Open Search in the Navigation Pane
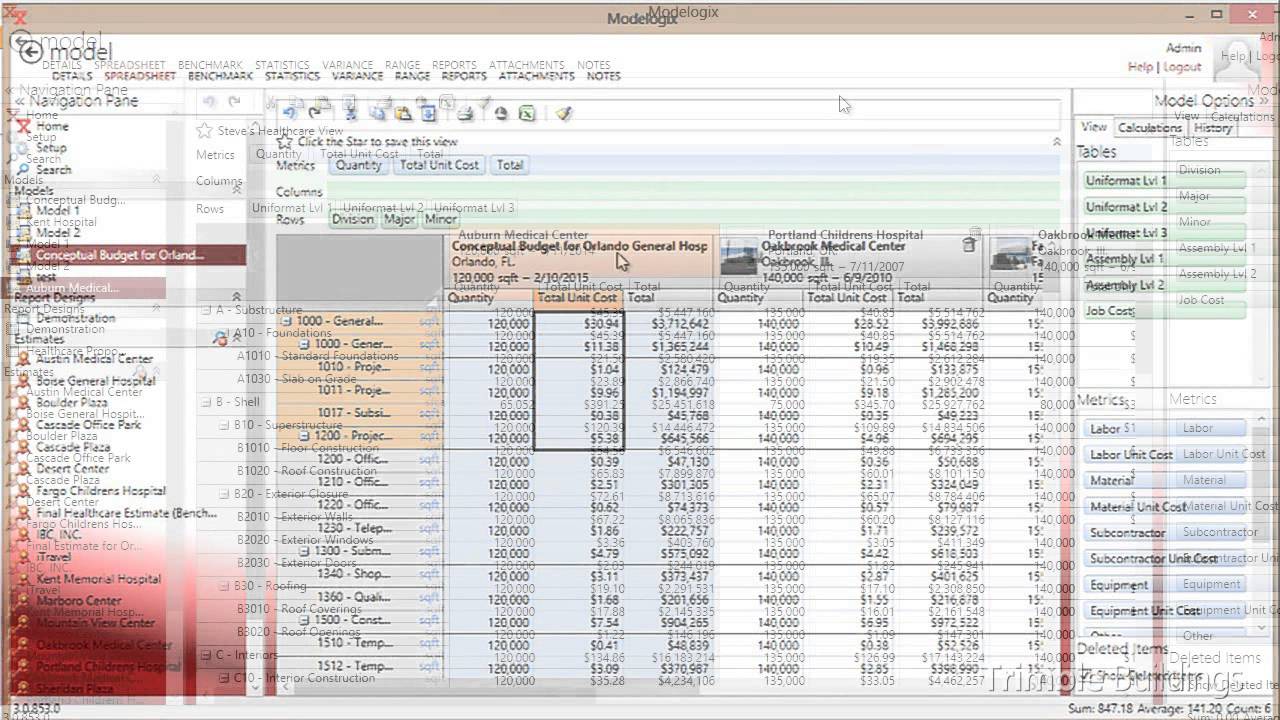 point(53,170)
